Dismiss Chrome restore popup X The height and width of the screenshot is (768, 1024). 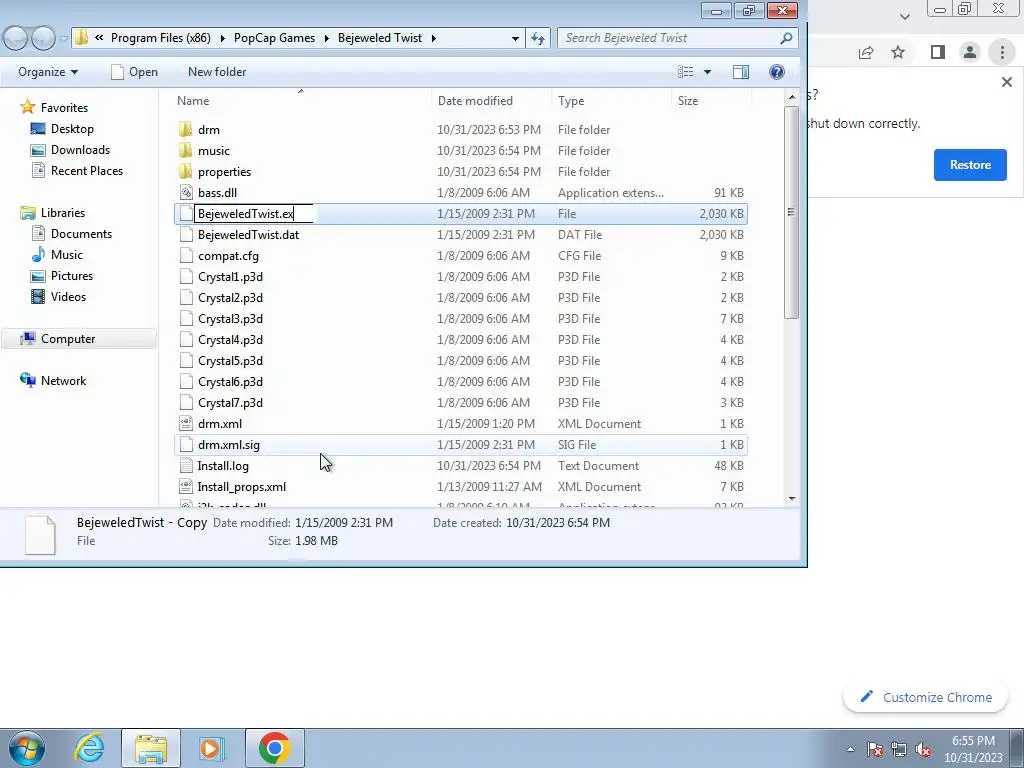[x=1006, y=82]
